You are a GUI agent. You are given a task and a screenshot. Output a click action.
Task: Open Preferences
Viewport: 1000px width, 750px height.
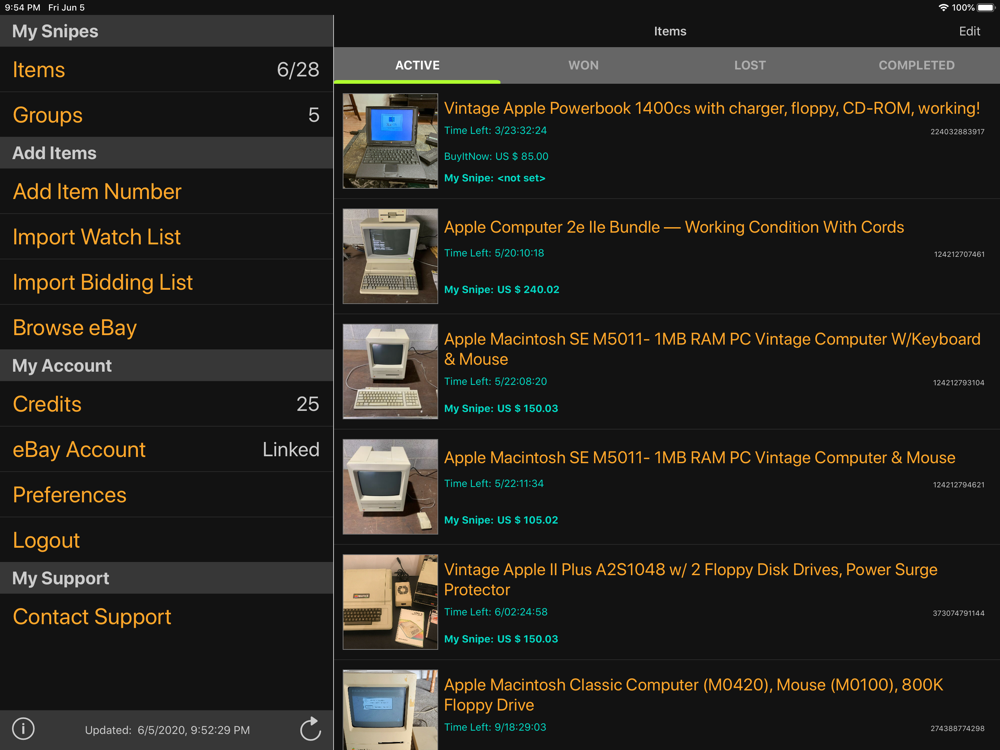[166, 494]
